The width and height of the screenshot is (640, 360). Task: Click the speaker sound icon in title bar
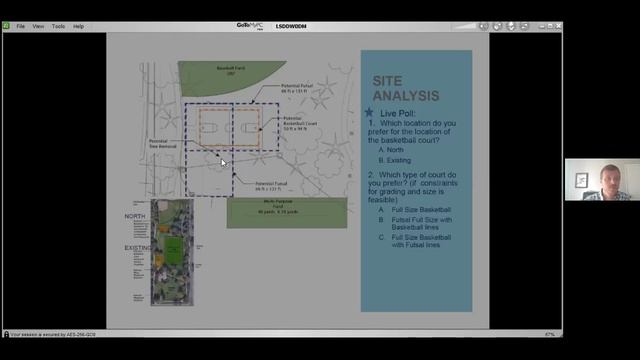(x=484, y=26)
